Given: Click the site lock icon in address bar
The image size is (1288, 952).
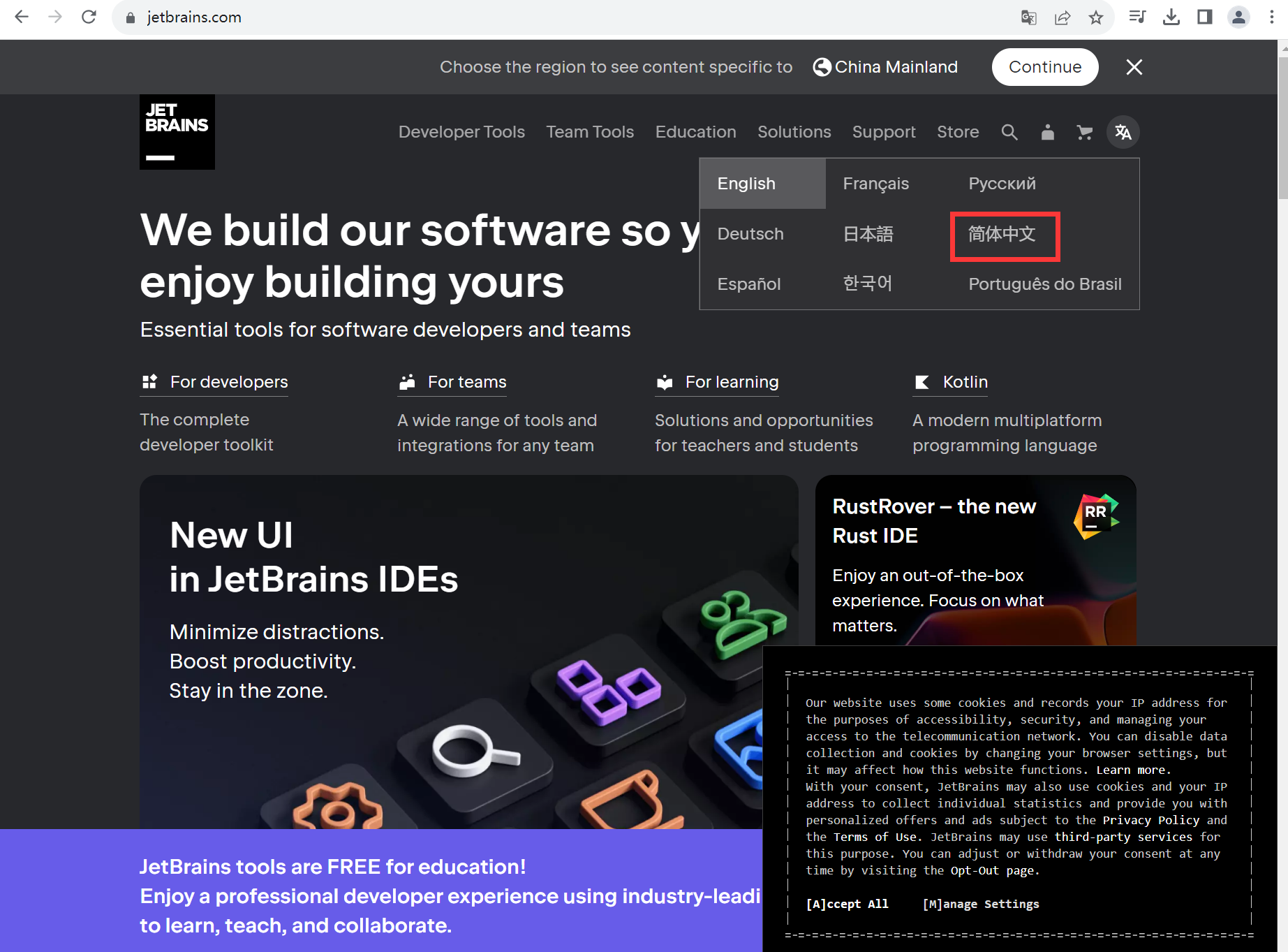Looking at the screenshot, I should [130, 17].
